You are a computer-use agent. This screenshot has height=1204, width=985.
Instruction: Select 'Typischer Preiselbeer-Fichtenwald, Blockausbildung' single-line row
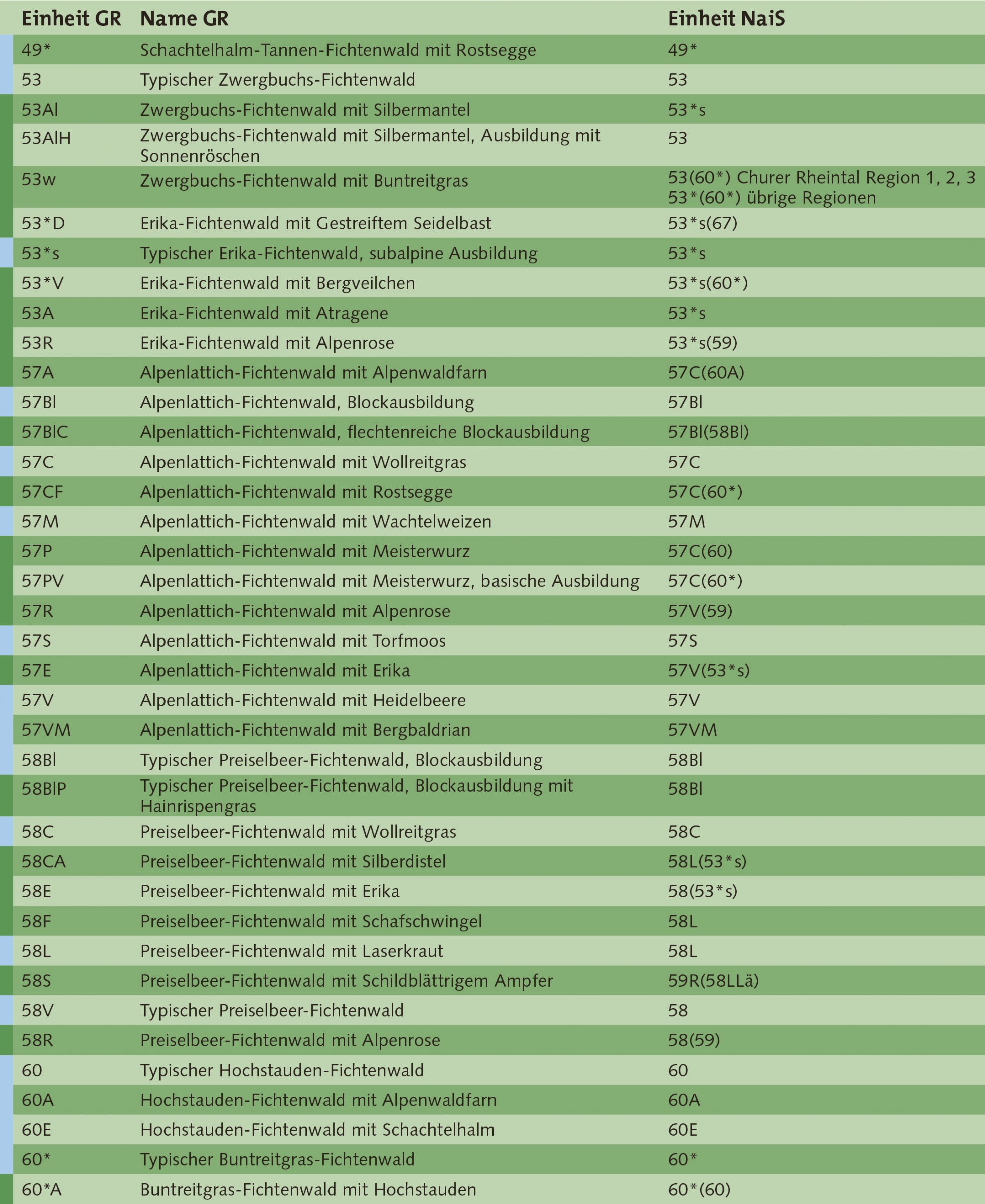click(x=342, y=760)
